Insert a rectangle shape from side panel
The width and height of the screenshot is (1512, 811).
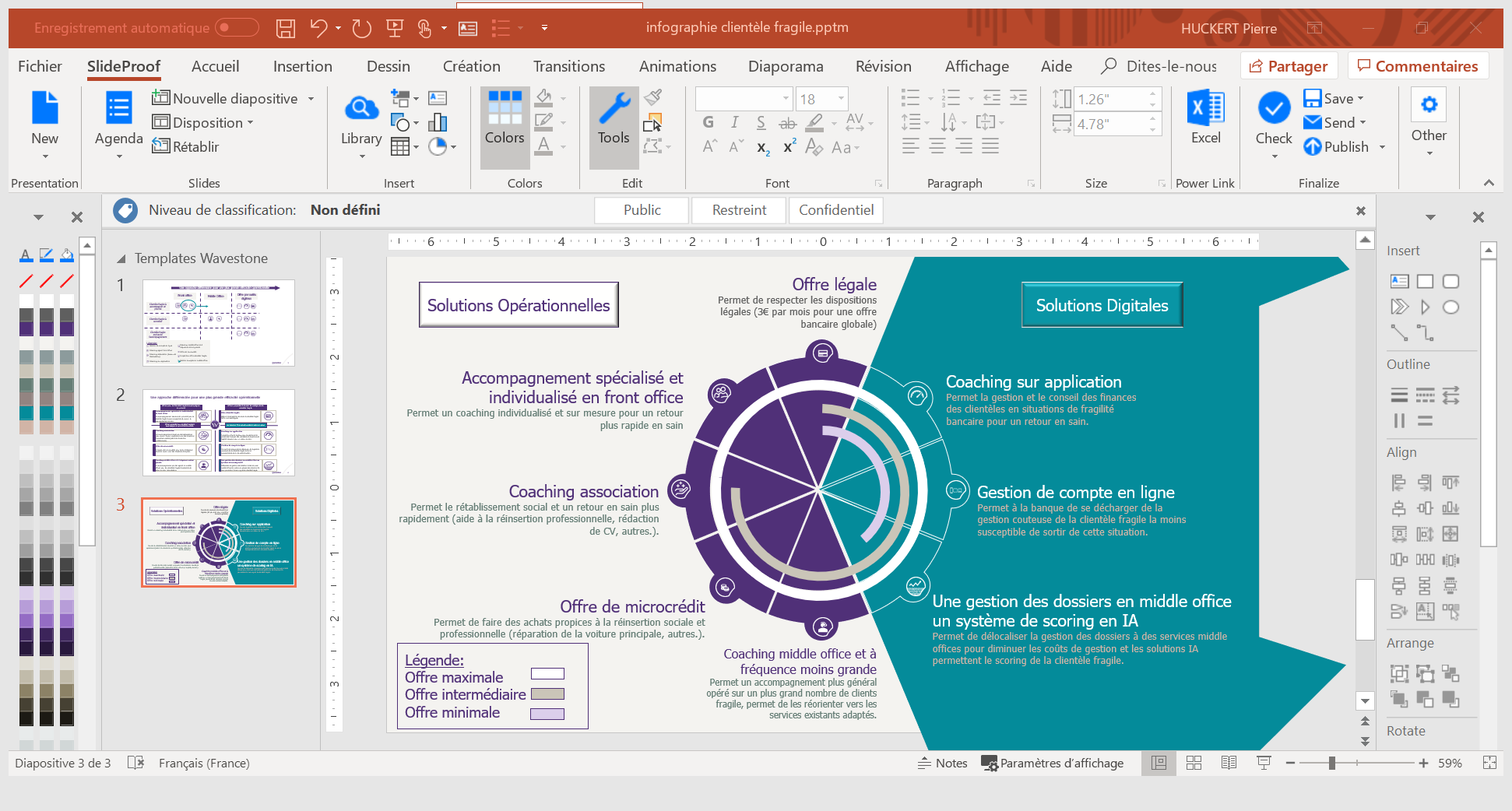coord(1425,281)
